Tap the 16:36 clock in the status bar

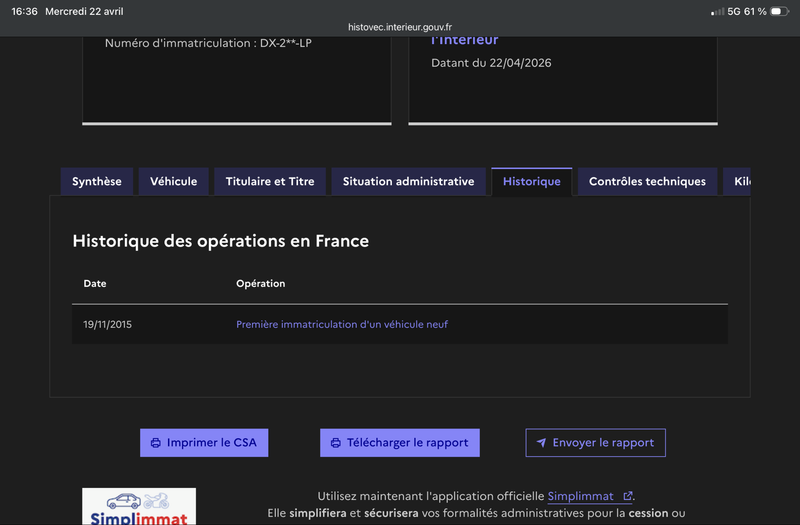(x=24, y=11)
